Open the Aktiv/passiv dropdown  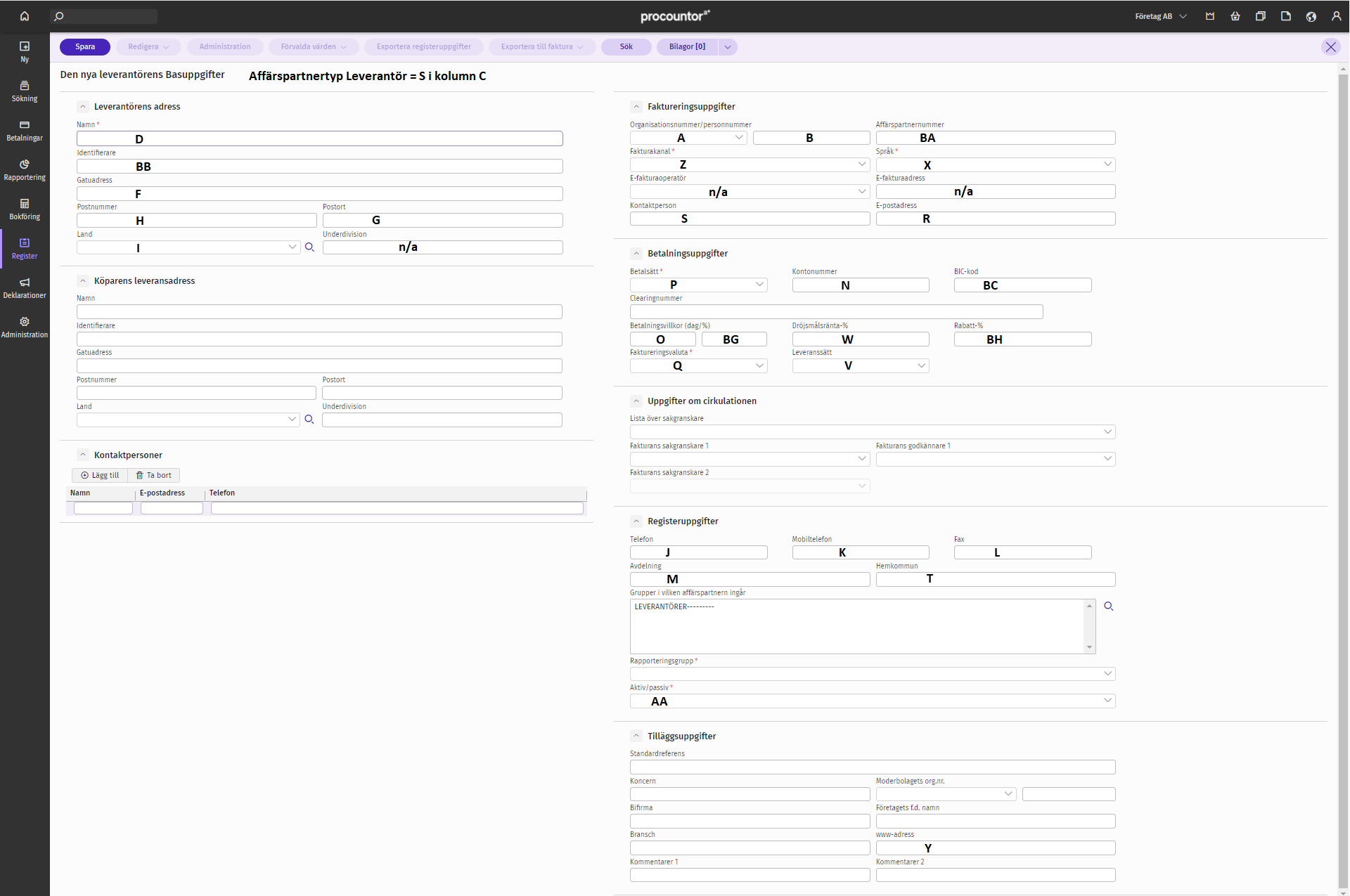click(x=872, y=701)
